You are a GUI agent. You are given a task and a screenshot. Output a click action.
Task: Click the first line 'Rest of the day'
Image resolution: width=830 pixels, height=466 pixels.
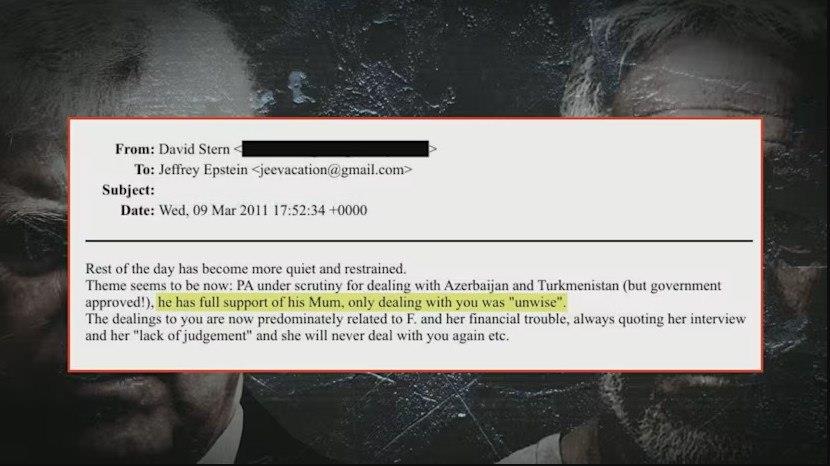[x=246, y=269]
